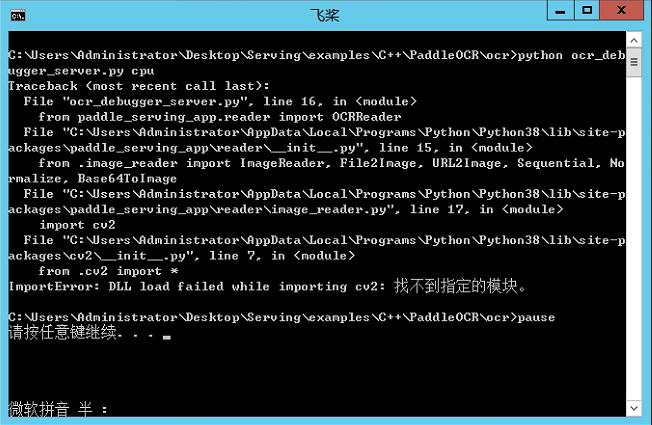Click the 飞桨 window title text
This screenshot has width=652, height=425.
(325, 16)
